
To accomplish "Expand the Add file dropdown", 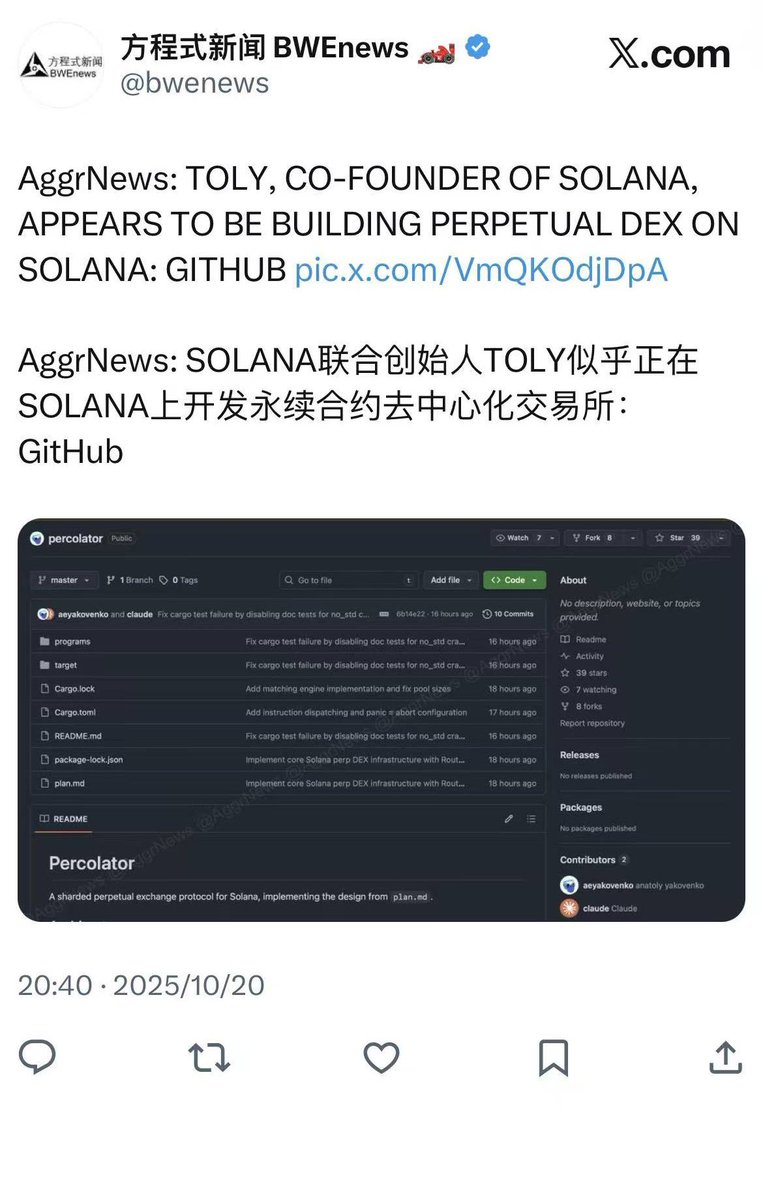I will coord(450,580).
